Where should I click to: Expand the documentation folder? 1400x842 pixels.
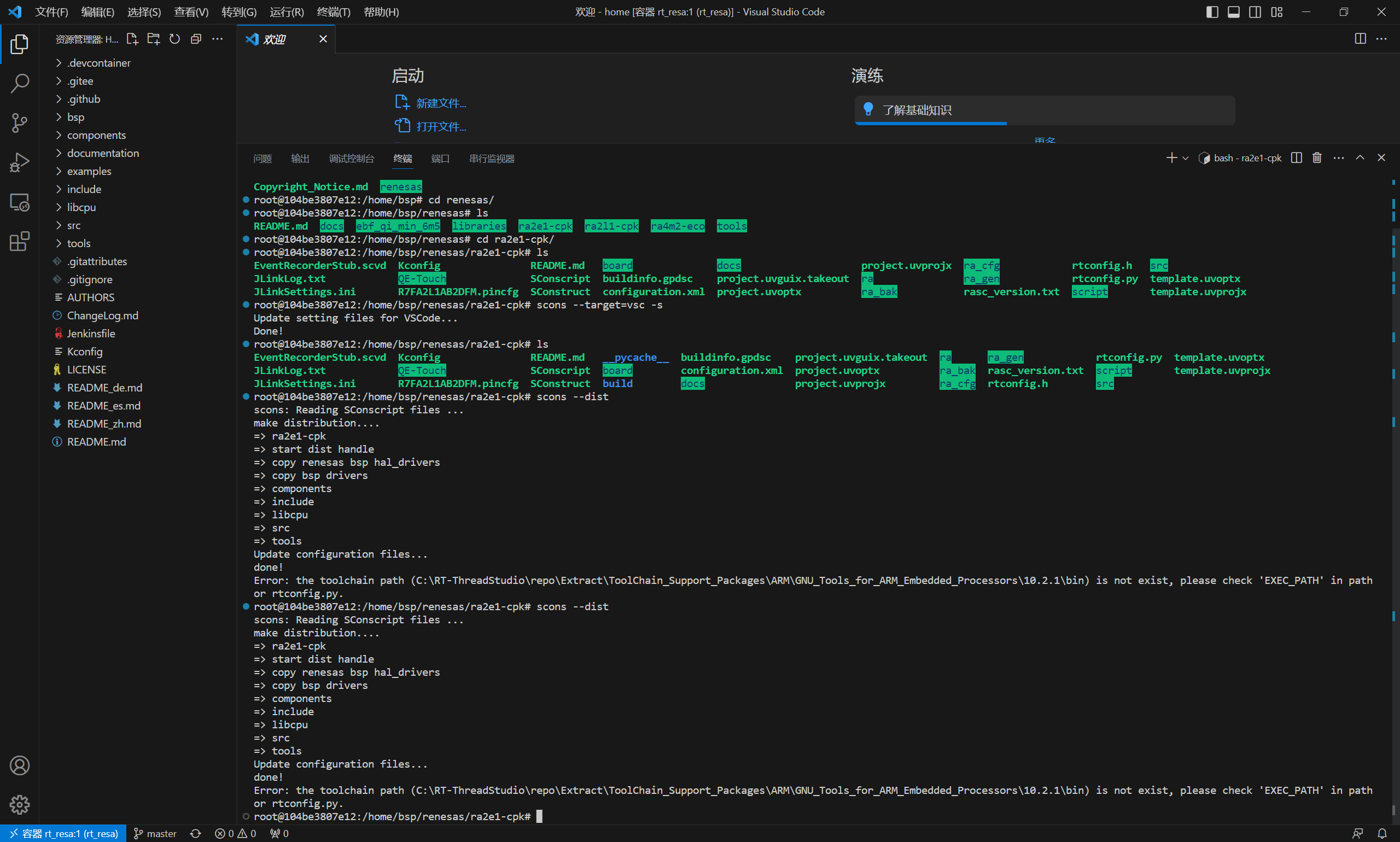pos(138,153)
